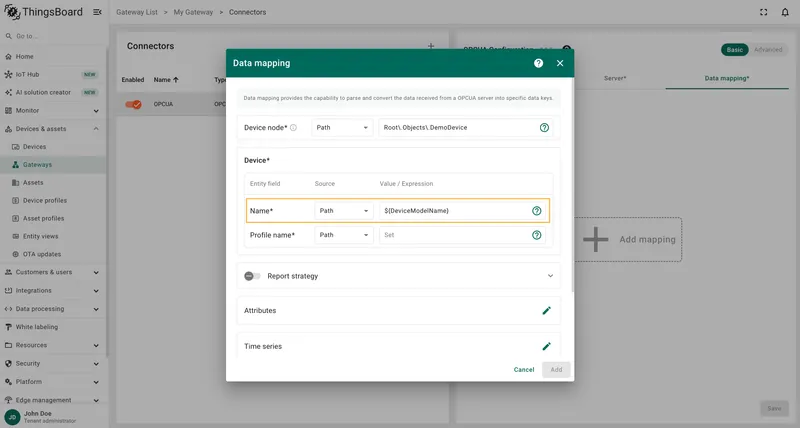Open the Profile name source dropdown
Image resolution: width=800 pixels, height=428 pixels.
pos(344,235)
